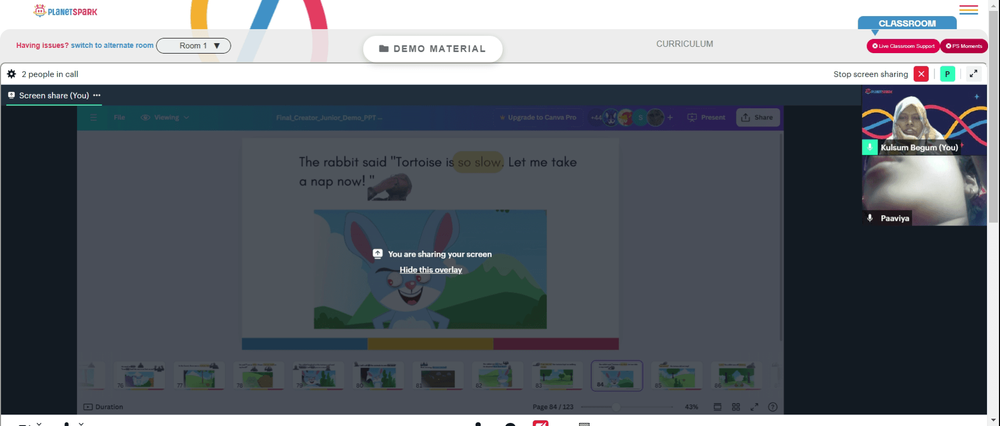
Task: Click the S collaborator avatar
Action: (640, 117)
